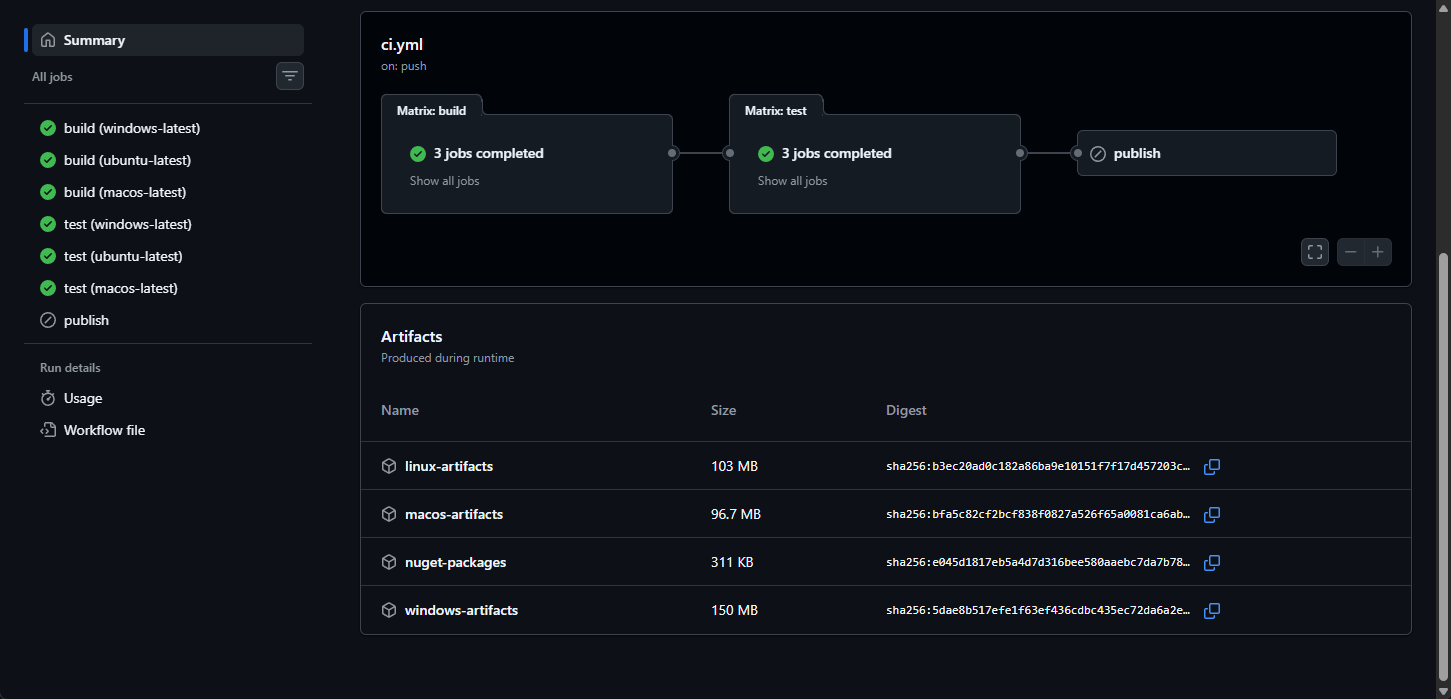Screen dimensions: 1451x699
Task: Expand Show all jobs under Matrix: test
Action: tap(792, 181)
